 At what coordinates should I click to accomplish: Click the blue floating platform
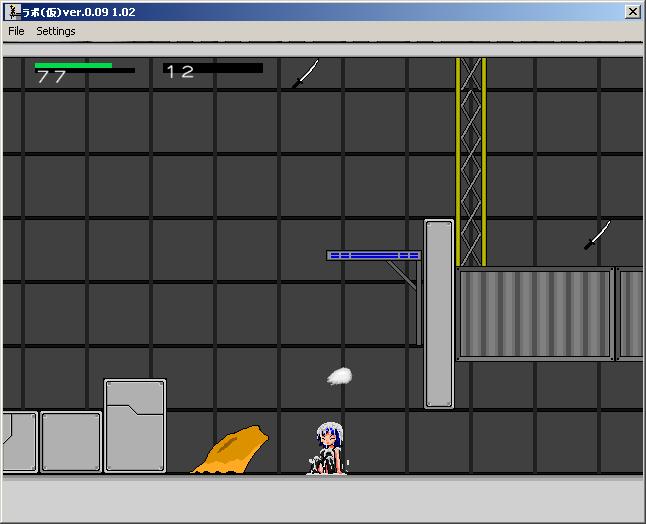tap(373, 256)
